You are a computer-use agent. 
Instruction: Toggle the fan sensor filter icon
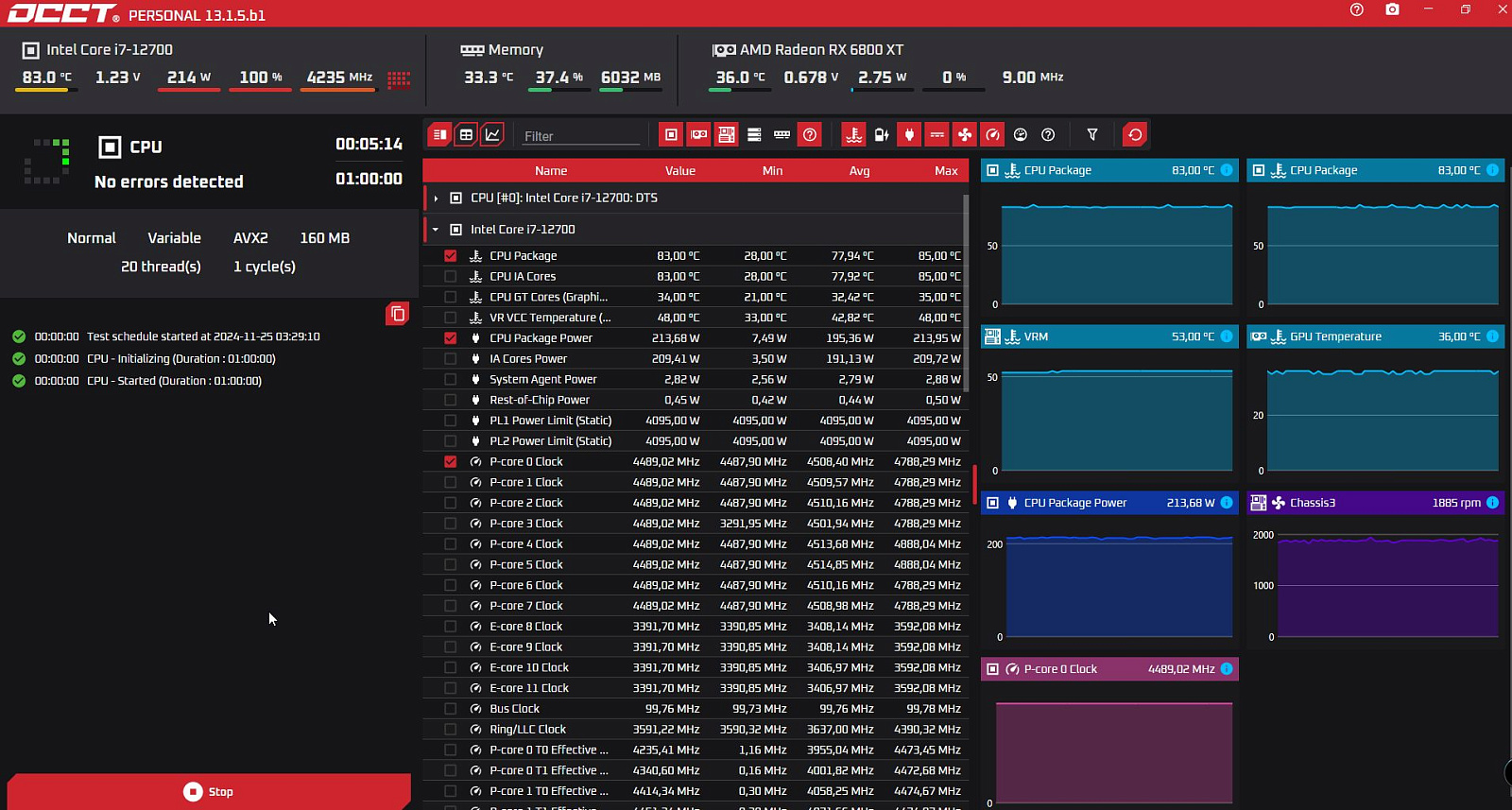click(965, 135)
